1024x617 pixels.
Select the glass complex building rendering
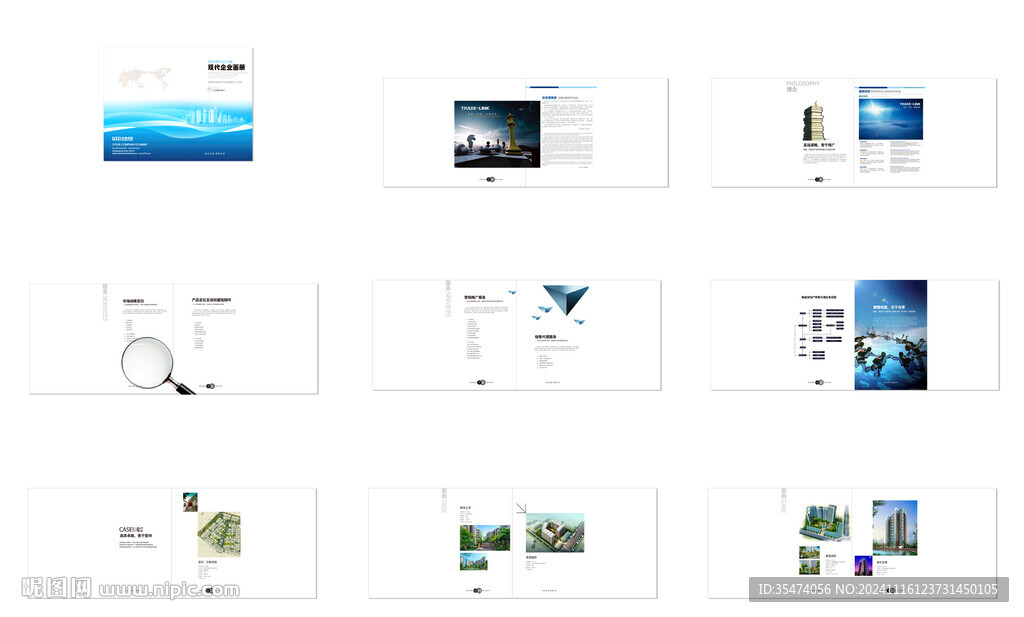824,523
